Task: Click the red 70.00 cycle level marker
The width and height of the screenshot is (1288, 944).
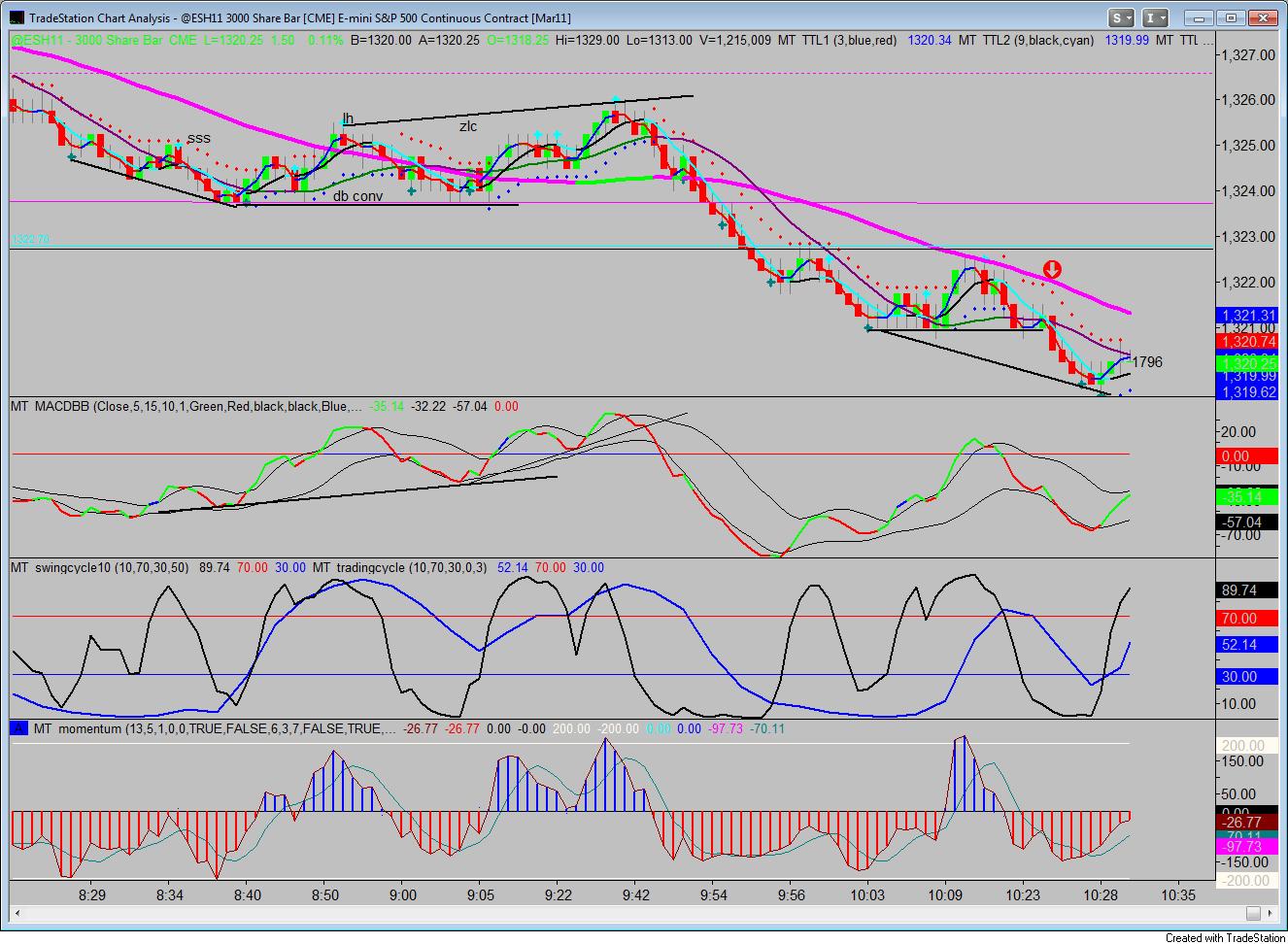Action: [x=1246, y=618]
